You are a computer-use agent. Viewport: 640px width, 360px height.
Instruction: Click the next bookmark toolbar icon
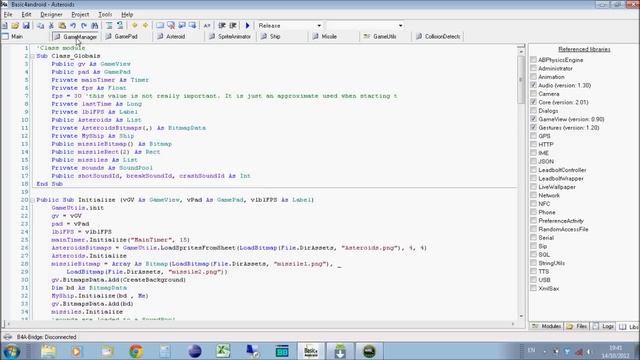coord(192,25)
